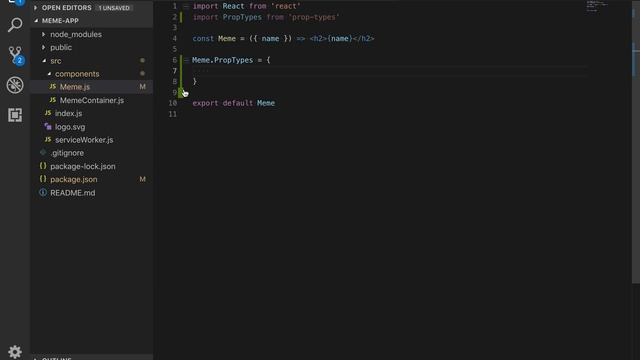The image size is (640, 360).
Task: Click the M status next to Meme.js
Action: [x=142, y=87]
